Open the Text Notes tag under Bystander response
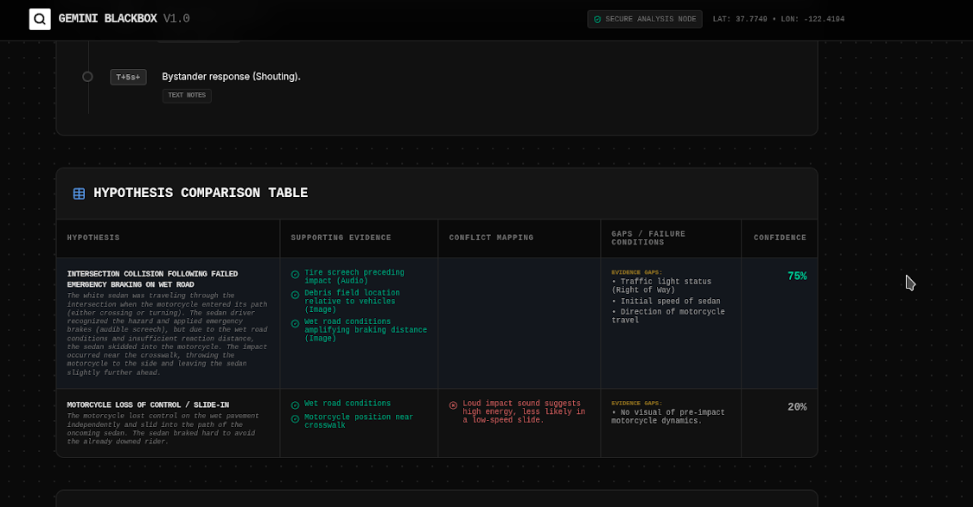The width and height of the screenshot is (973, 507). (187, 96)
